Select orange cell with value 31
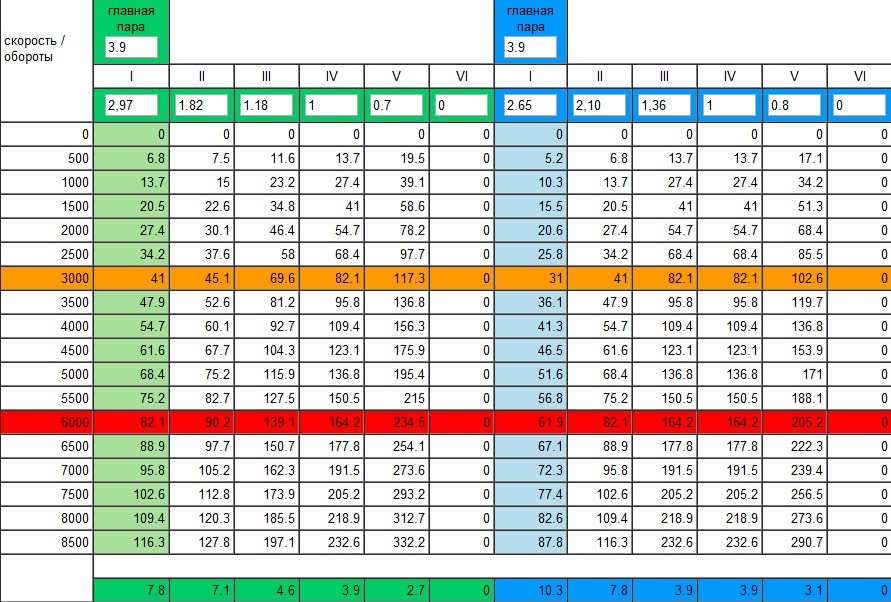Viewport: 891px width, 602px height. [x=530, y=279]
